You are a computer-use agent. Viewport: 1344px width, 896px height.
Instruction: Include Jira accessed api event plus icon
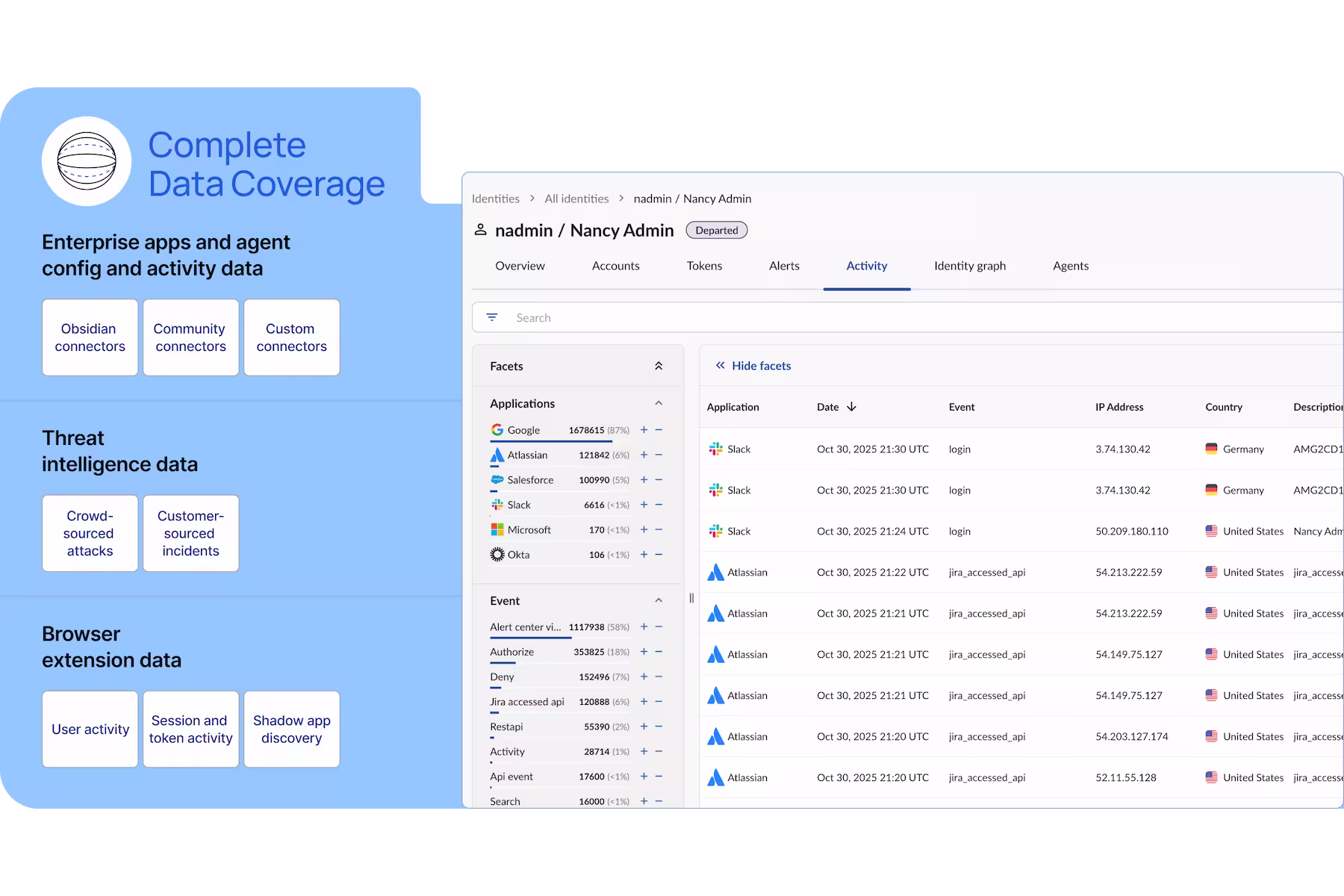click(x=644, y=702)
